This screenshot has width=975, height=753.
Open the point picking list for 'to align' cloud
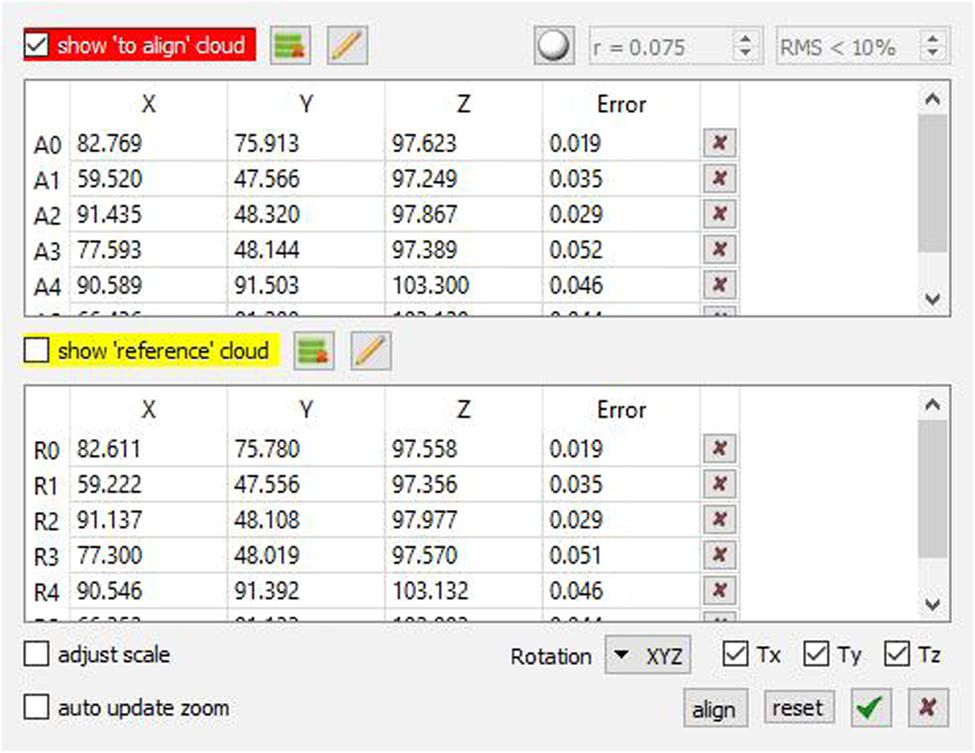tap(289, 45)
